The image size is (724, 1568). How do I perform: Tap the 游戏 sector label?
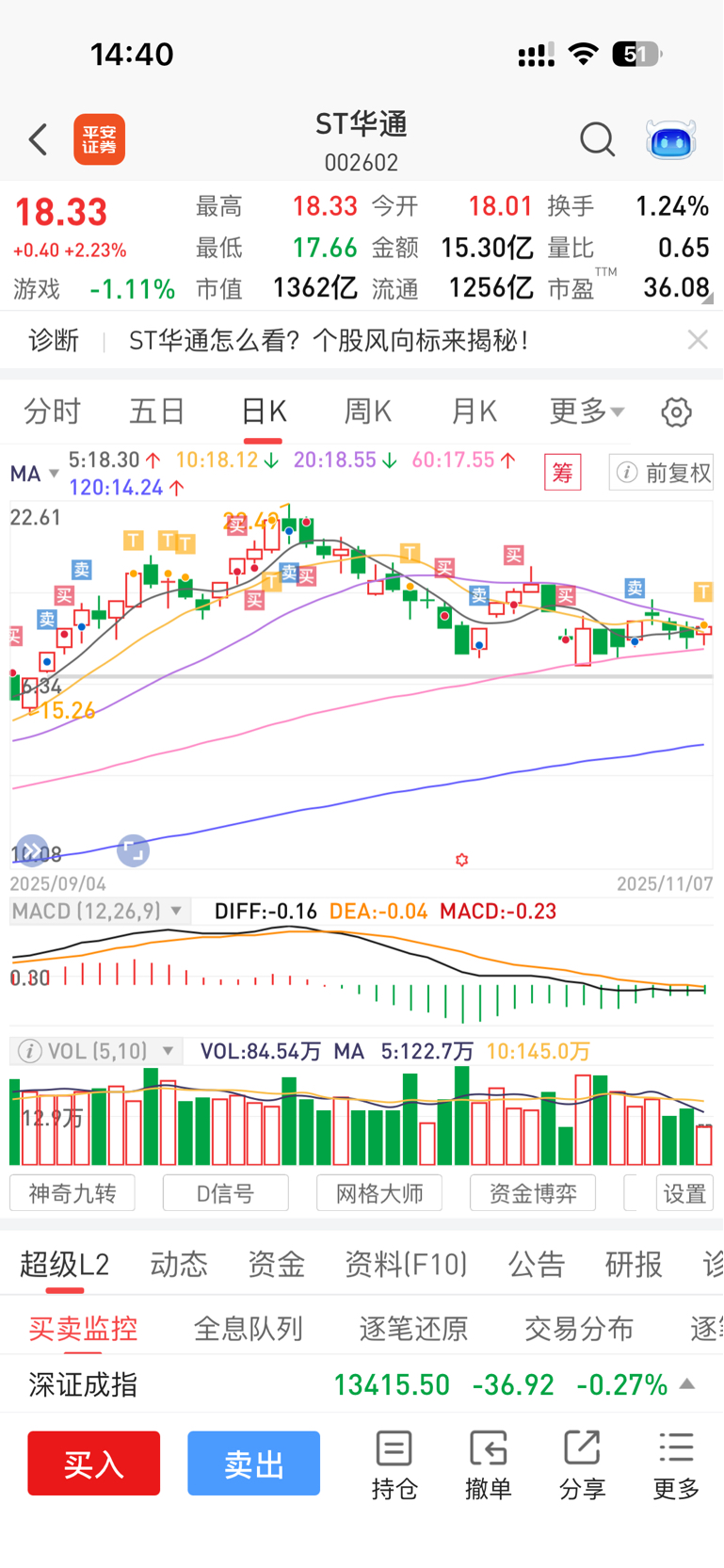(37, 289)
